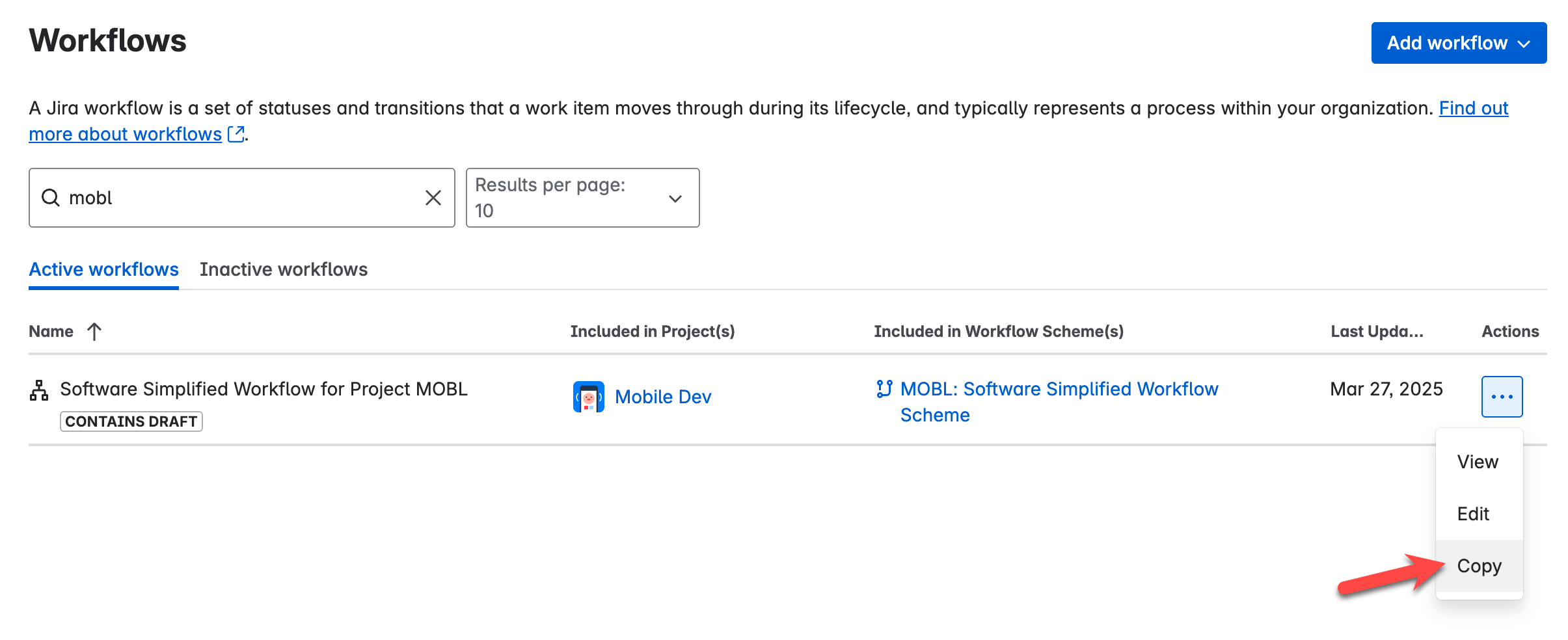Select the Active workflows tab
Screen dimensions: 1568x640
[x=103, y=269]
